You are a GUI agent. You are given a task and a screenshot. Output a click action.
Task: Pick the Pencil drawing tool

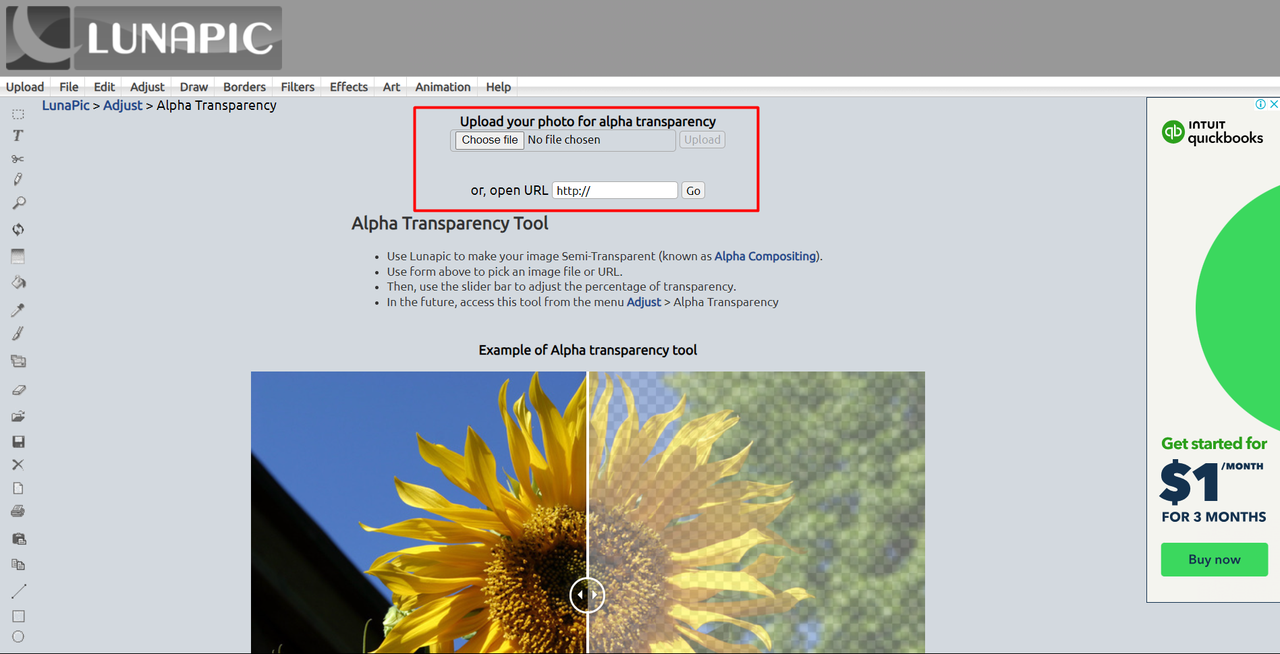[18, 180]
